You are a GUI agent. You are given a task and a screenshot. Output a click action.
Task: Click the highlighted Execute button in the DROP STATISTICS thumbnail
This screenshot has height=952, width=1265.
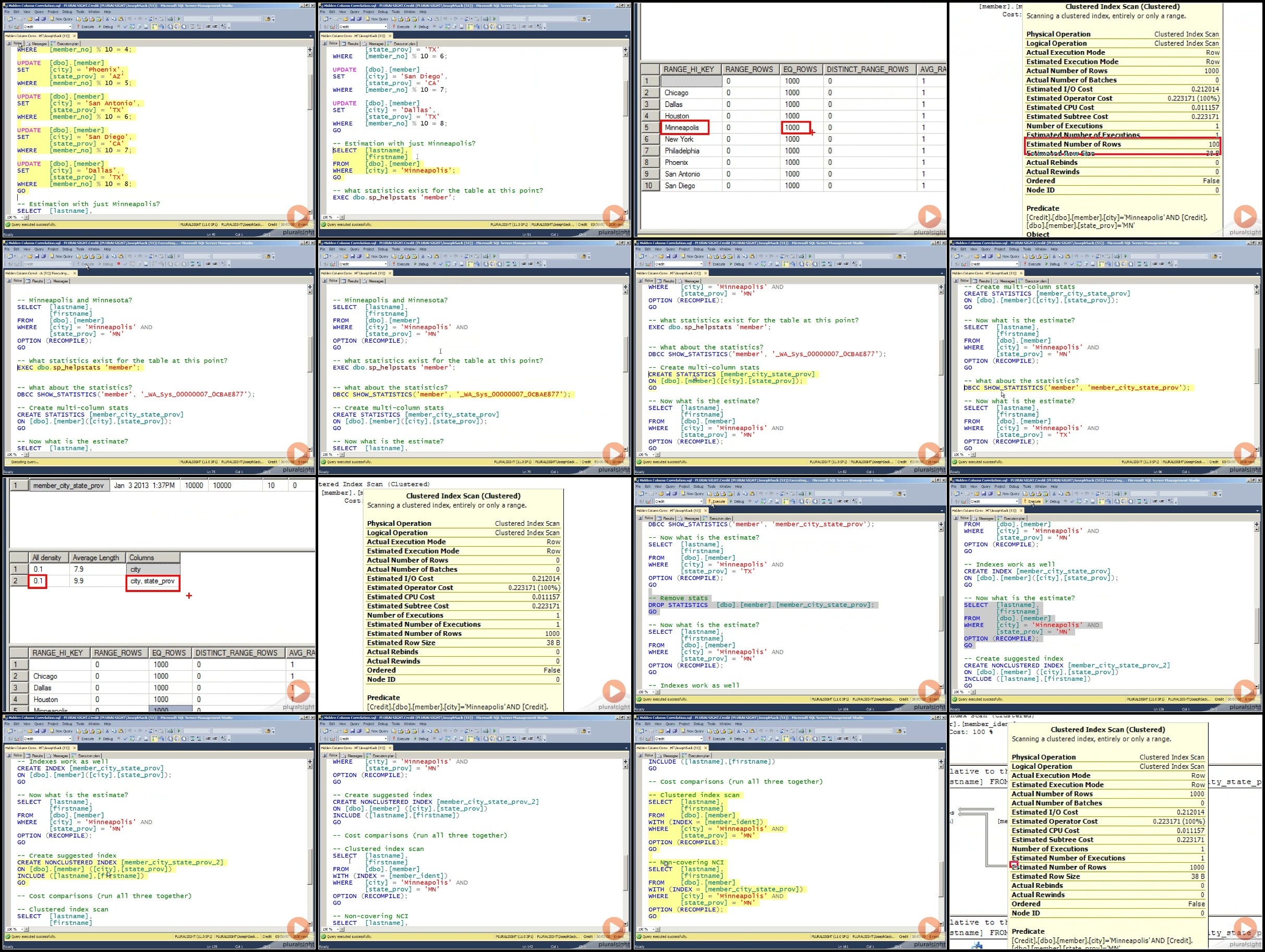tap(717, 501)
